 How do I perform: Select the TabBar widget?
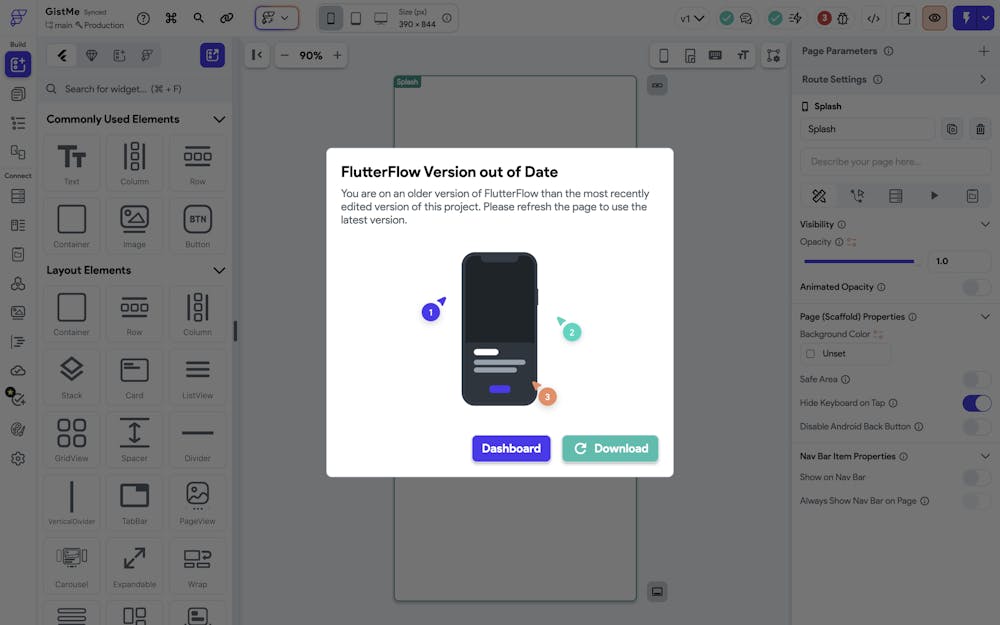click(x=134, y=503)
